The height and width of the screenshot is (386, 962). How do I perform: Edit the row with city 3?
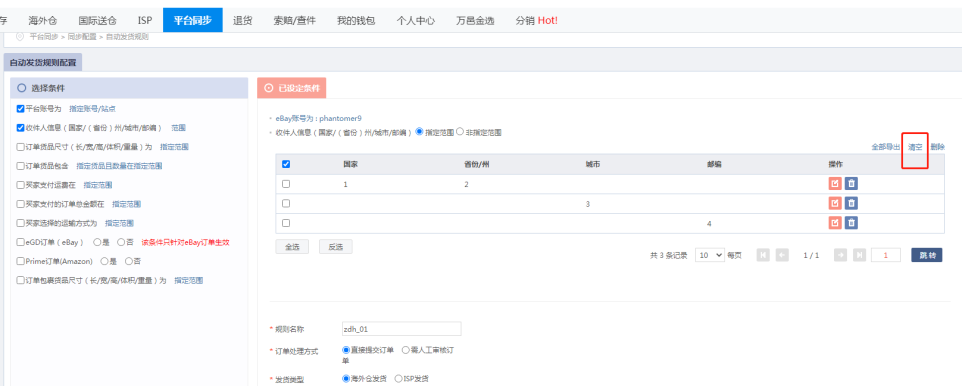point(834,203)
